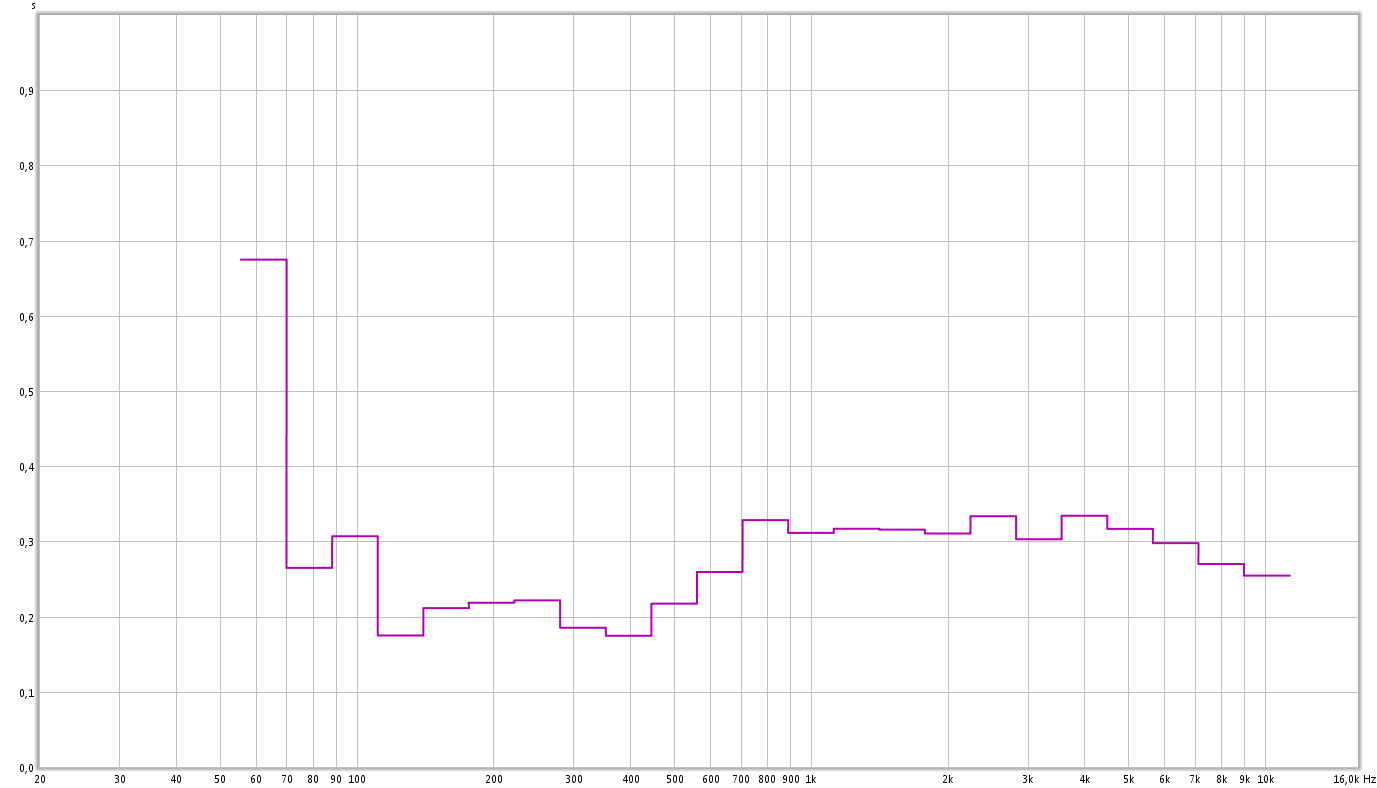Click the 0,6 label on the vertical axis
Image resolution: width=1377 pixels, height=788 pixels.
click(26, 317)
